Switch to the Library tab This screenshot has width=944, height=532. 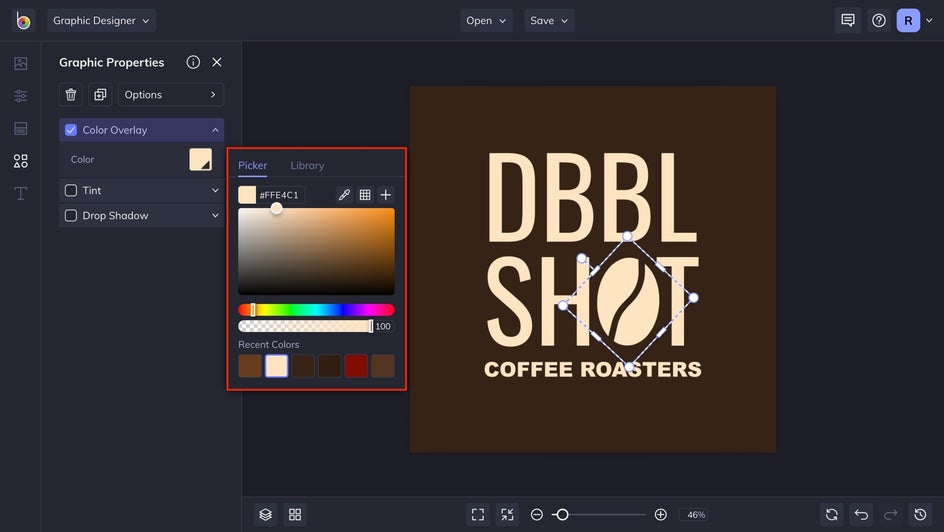click(307, 165)
